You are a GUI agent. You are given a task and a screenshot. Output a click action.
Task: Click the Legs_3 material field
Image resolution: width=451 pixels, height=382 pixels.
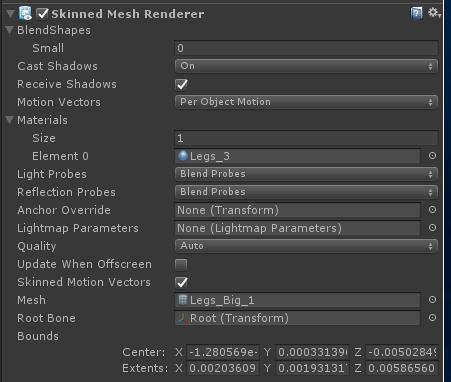[x=297, y=156]
